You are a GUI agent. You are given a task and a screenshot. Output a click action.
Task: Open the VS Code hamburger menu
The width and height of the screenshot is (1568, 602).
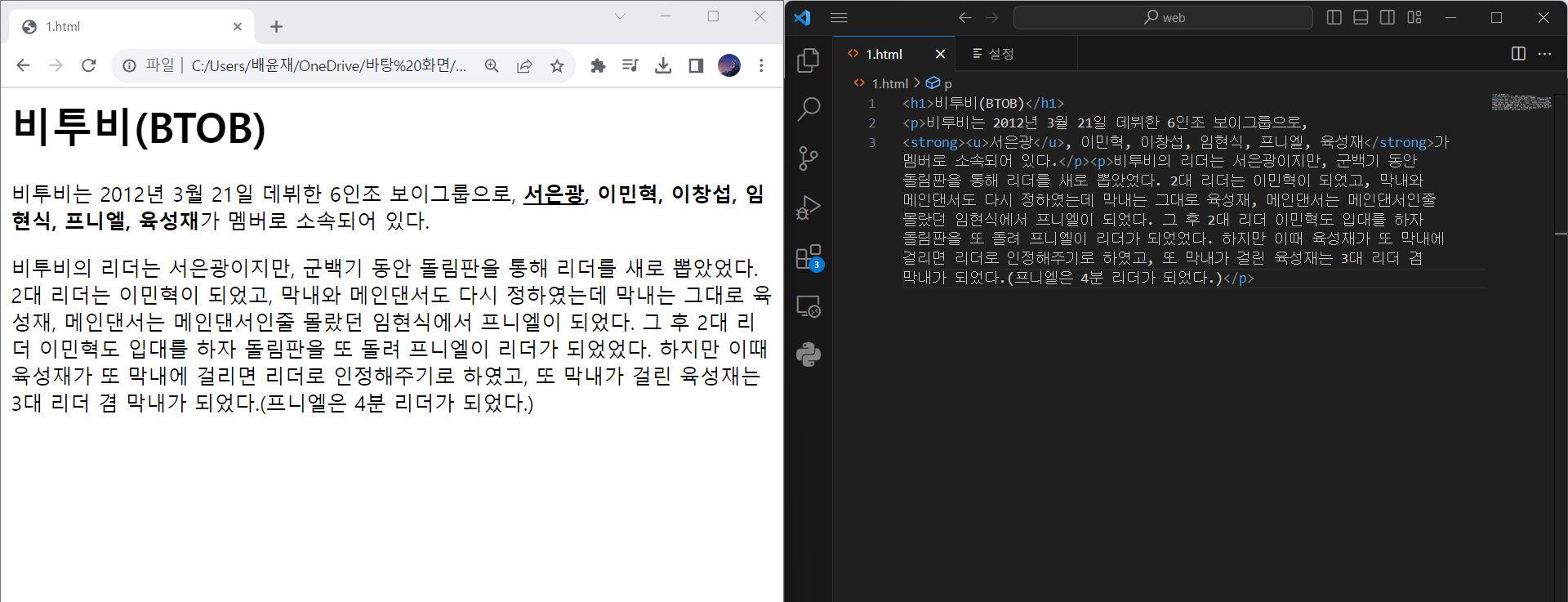tap(840, 17)
